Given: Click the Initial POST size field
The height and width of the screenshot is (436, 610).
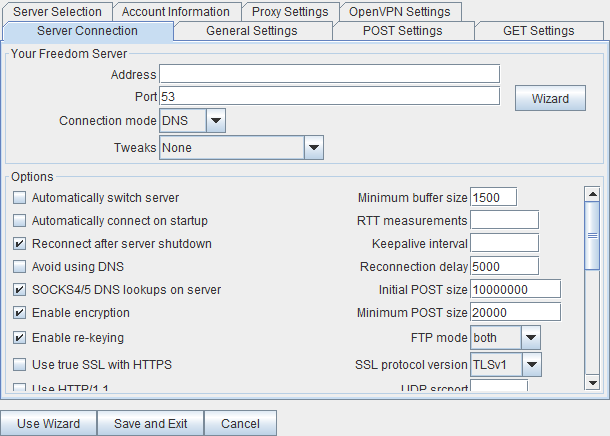Looking at the screenshot, I should click(x=515, y=289).
